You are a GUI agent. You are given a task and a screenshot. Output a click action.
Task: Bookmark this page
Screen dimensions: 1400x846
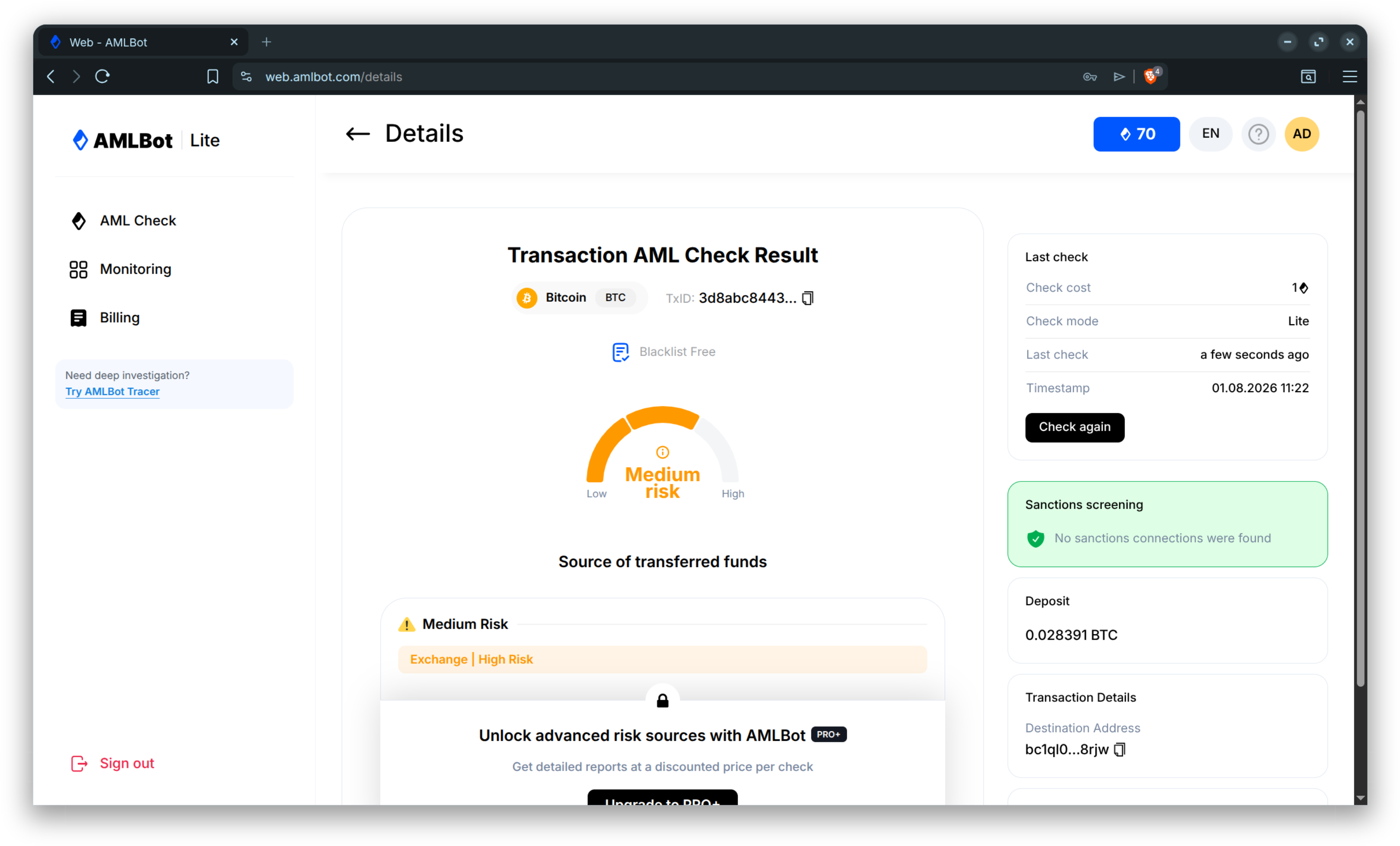[213, 77]
